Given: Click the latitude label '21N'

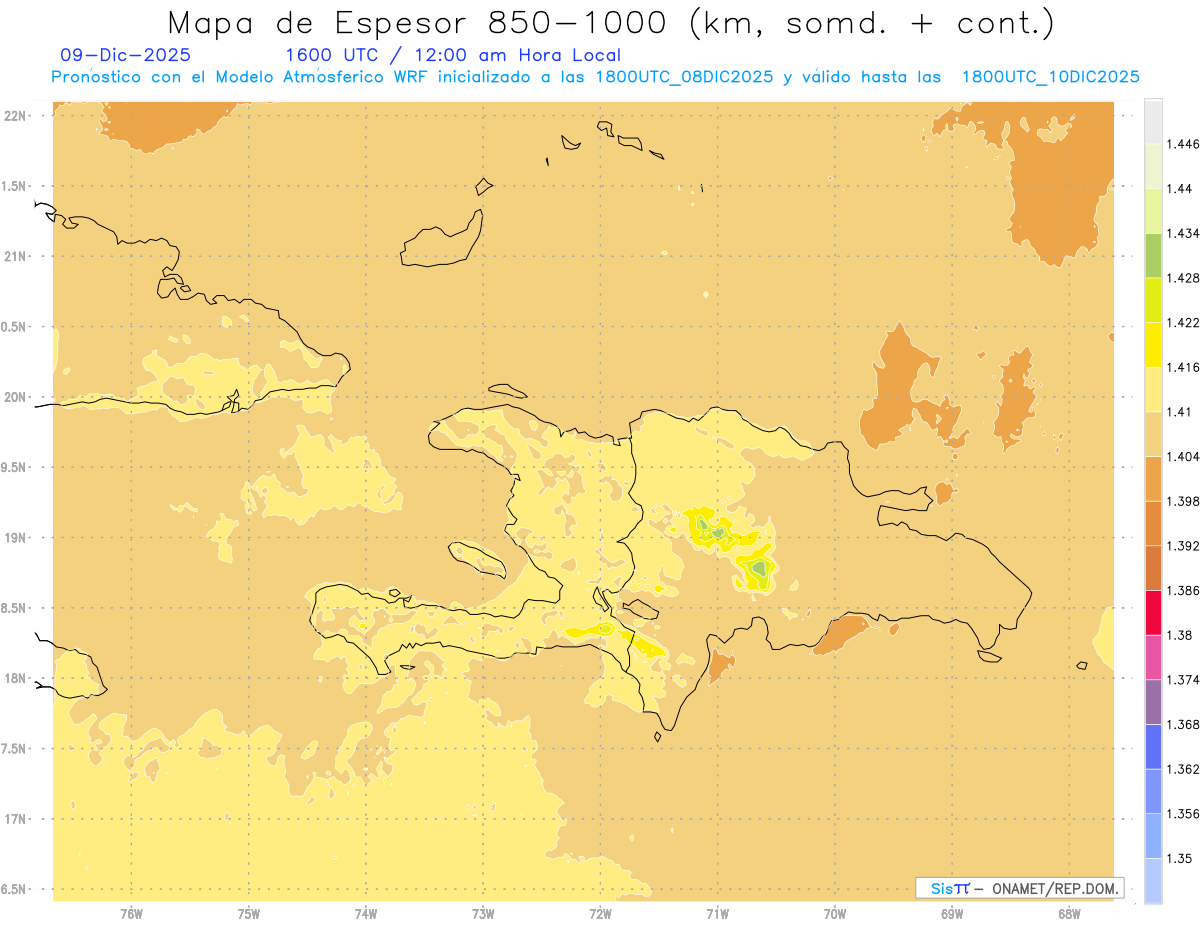Looking at the screenshot, I should click(x=16, y=256).
